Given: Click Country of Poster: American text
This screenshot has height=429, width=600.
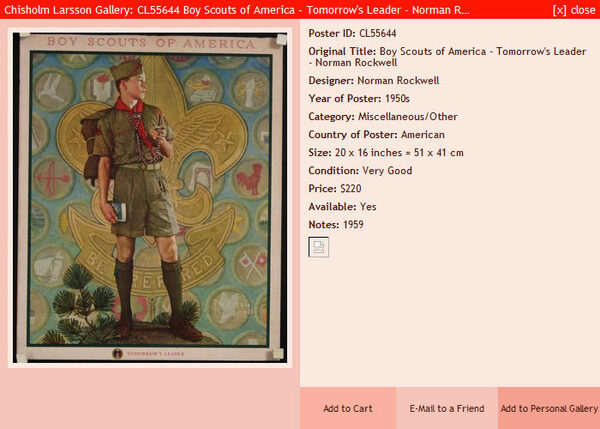Looking at the screenshot, I should 377,134.
